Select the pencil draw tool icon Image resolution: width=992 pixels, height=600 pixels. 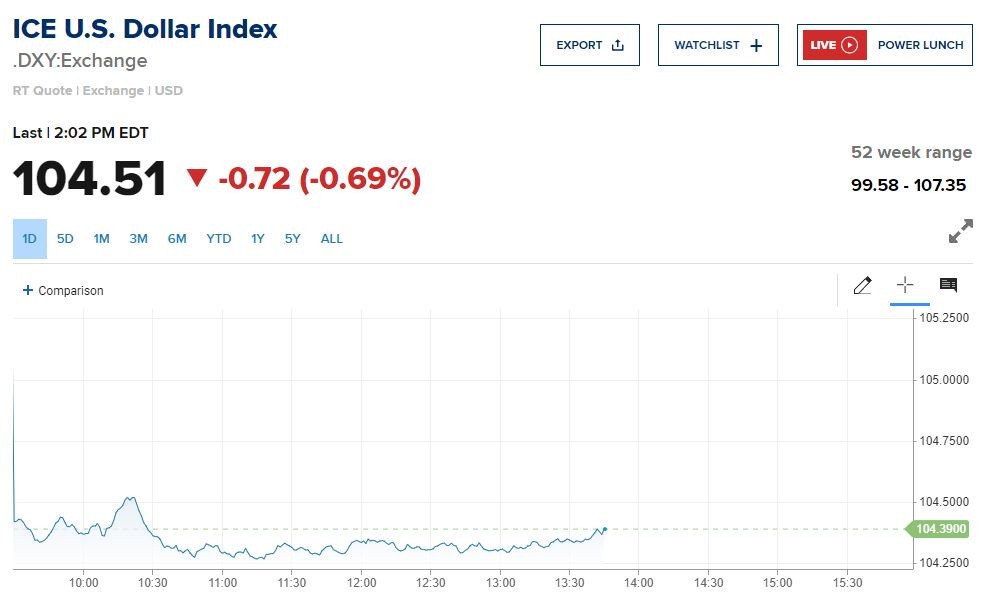pos(862,286)
